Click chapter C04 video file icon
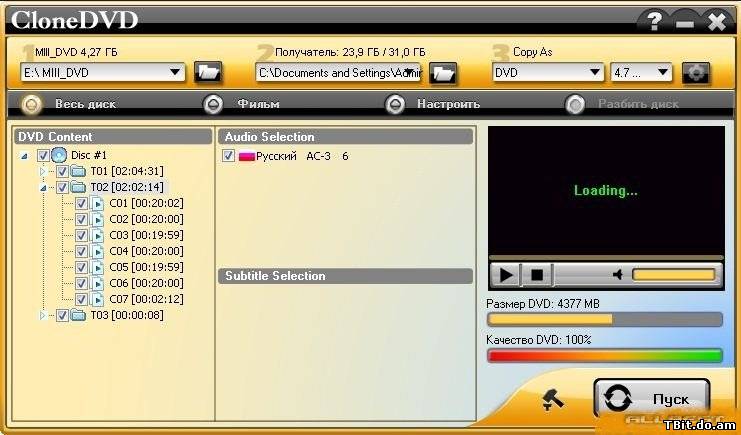 pos(97,252)
